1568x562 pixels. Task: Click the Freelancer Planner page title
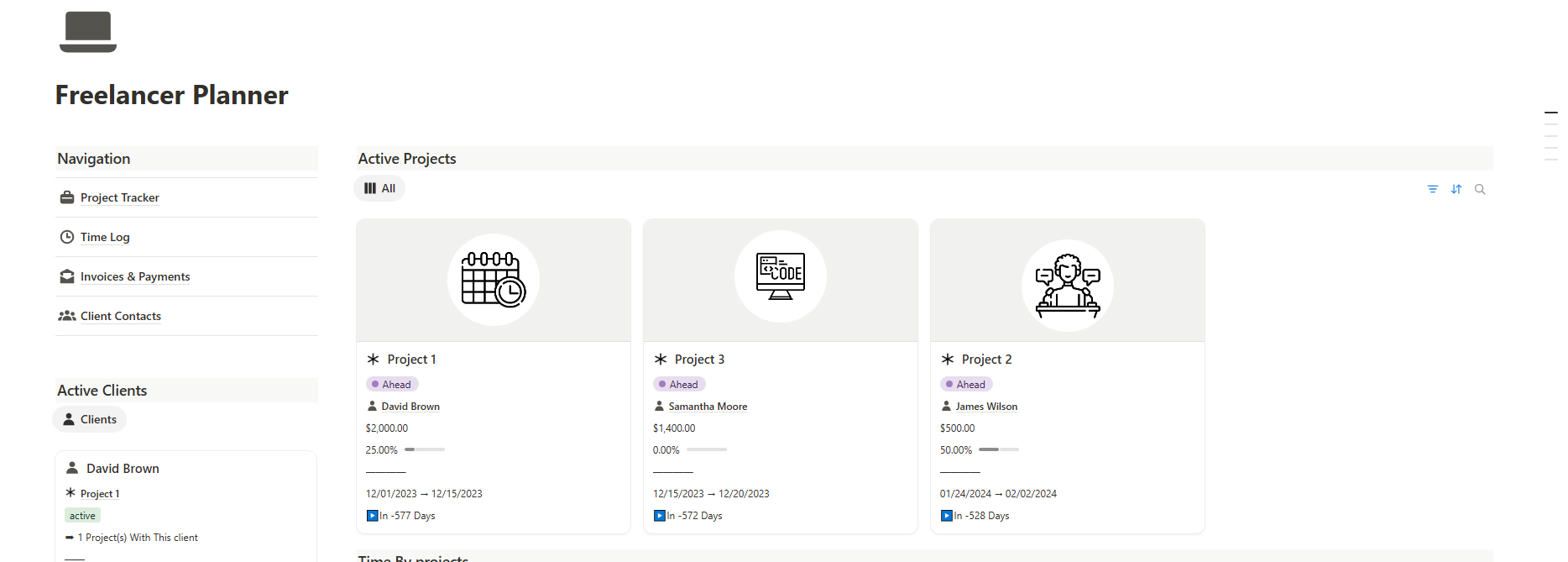coord(172,95)
